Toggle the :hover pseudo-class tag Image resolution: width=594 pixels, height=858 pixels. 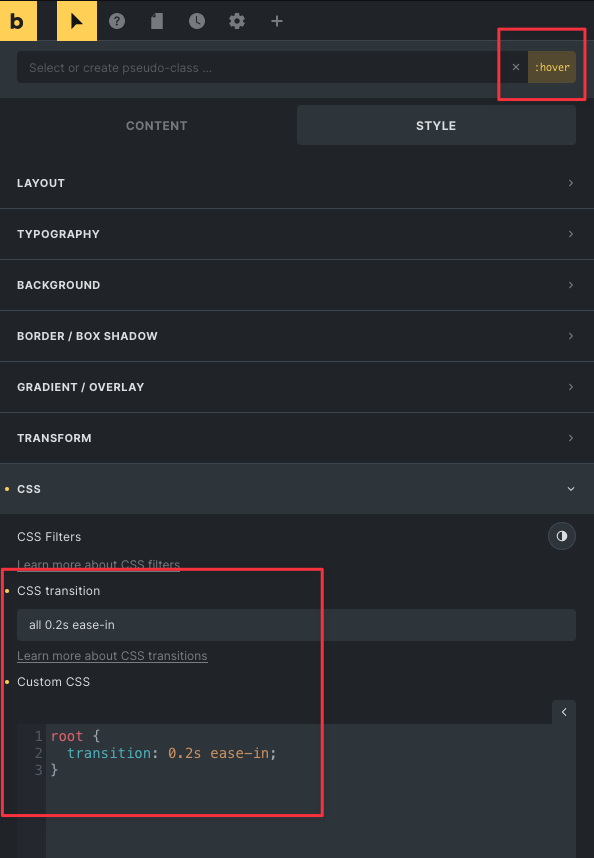coord(552,67)
